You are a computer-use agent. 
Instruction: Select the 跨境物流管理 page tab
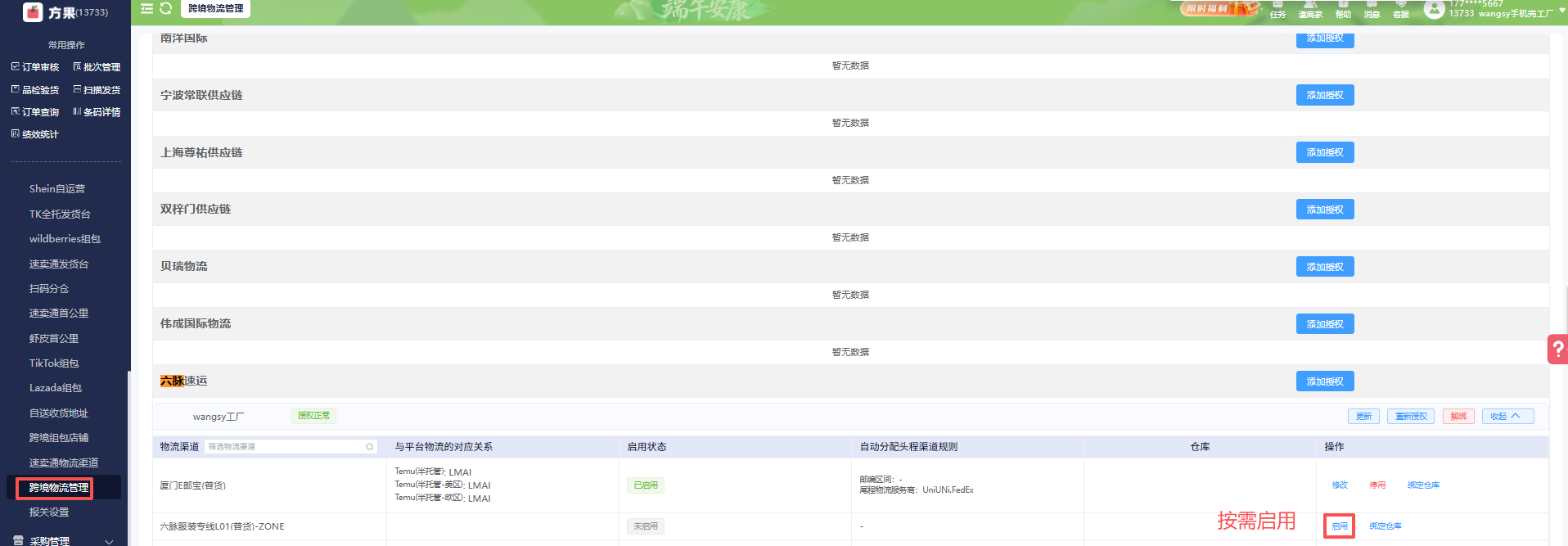coord(215,9)
